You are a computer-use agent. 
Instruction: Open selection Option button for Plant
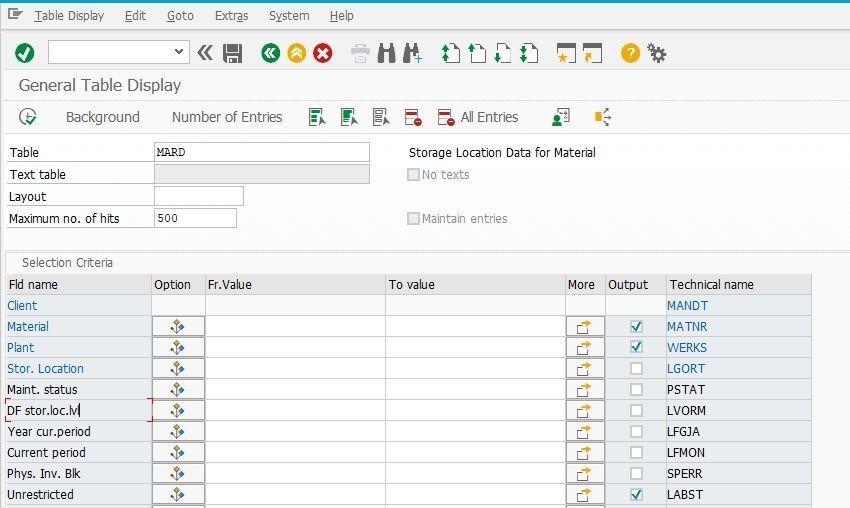pos(178,347)
